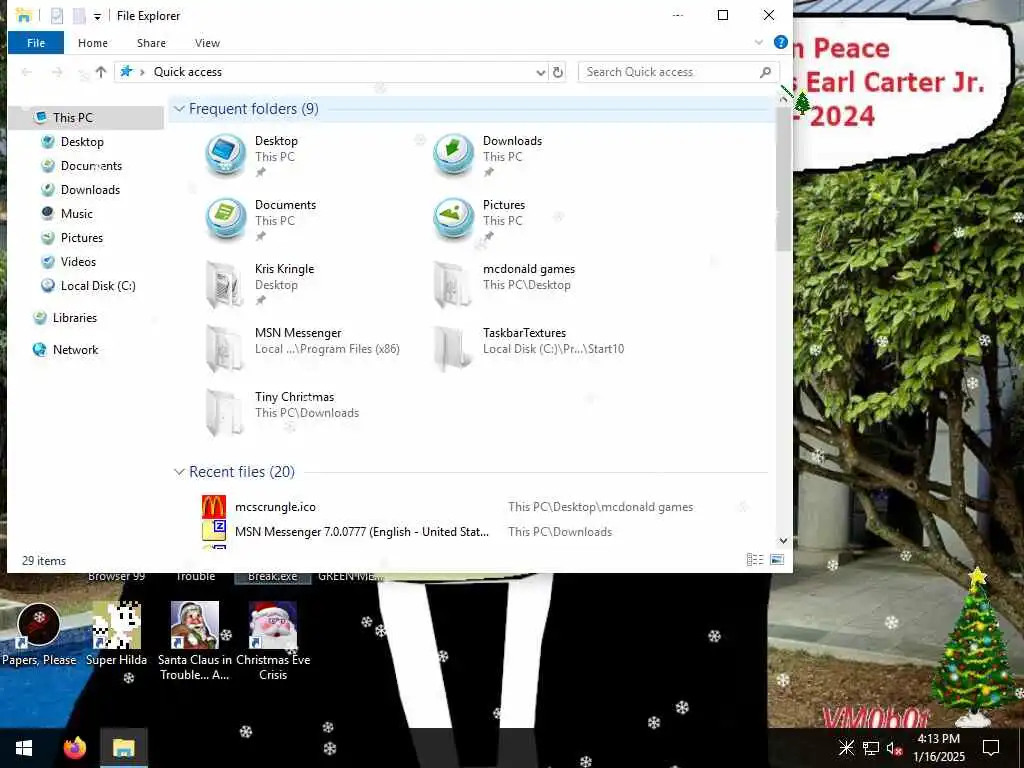This screenshot has height=768, width=1024.
Task: Open the Papers, Please desktop shortcut
Action: tap(39, 635)
